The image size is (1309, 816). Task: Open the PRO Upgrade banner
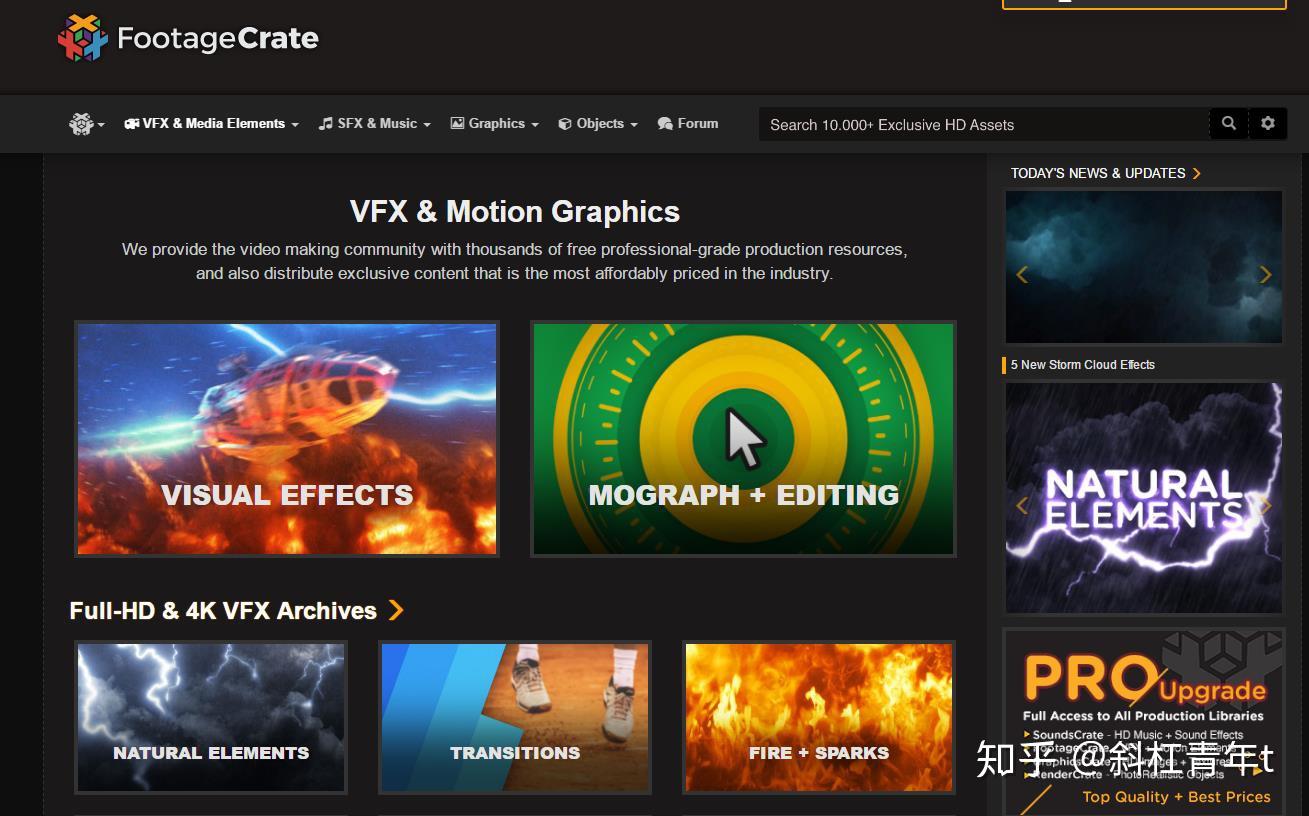1144,722
